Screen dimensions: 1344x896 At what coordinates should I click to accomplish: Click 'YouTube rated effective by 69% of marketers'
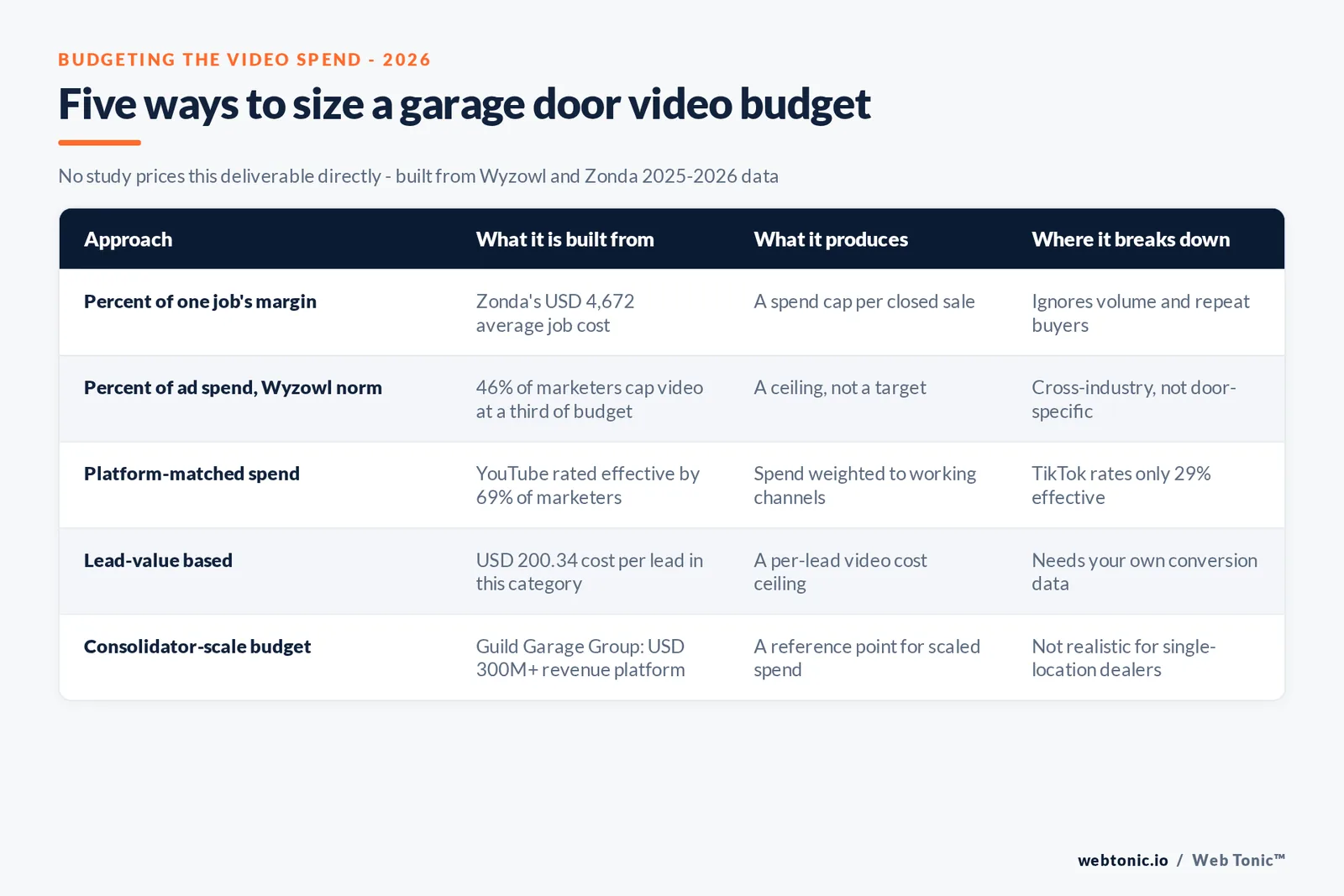pyautogui.click(x=588, y=485)
